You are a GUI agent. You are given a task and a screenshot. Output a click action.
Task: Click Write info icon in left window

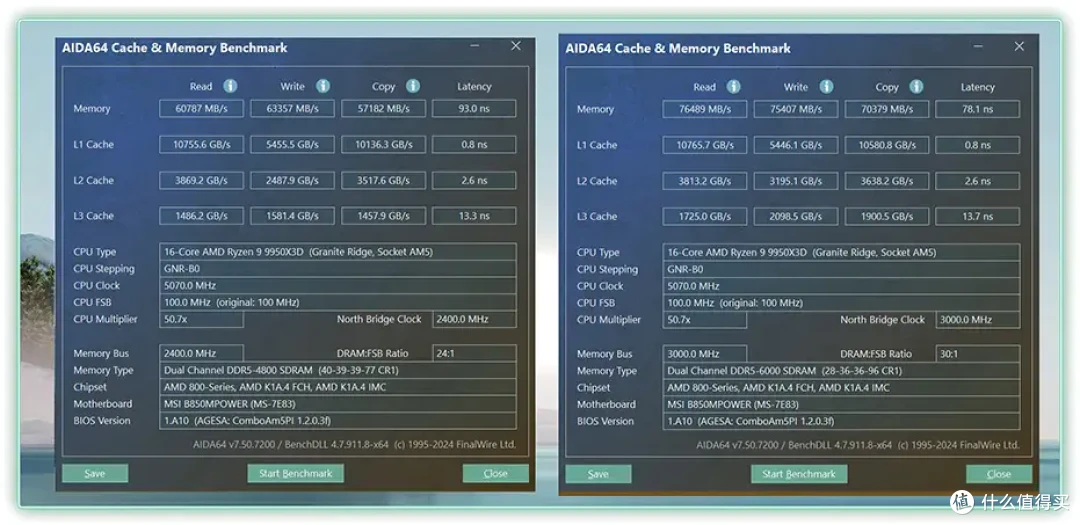pyautogui.click(x=323, y=86)
